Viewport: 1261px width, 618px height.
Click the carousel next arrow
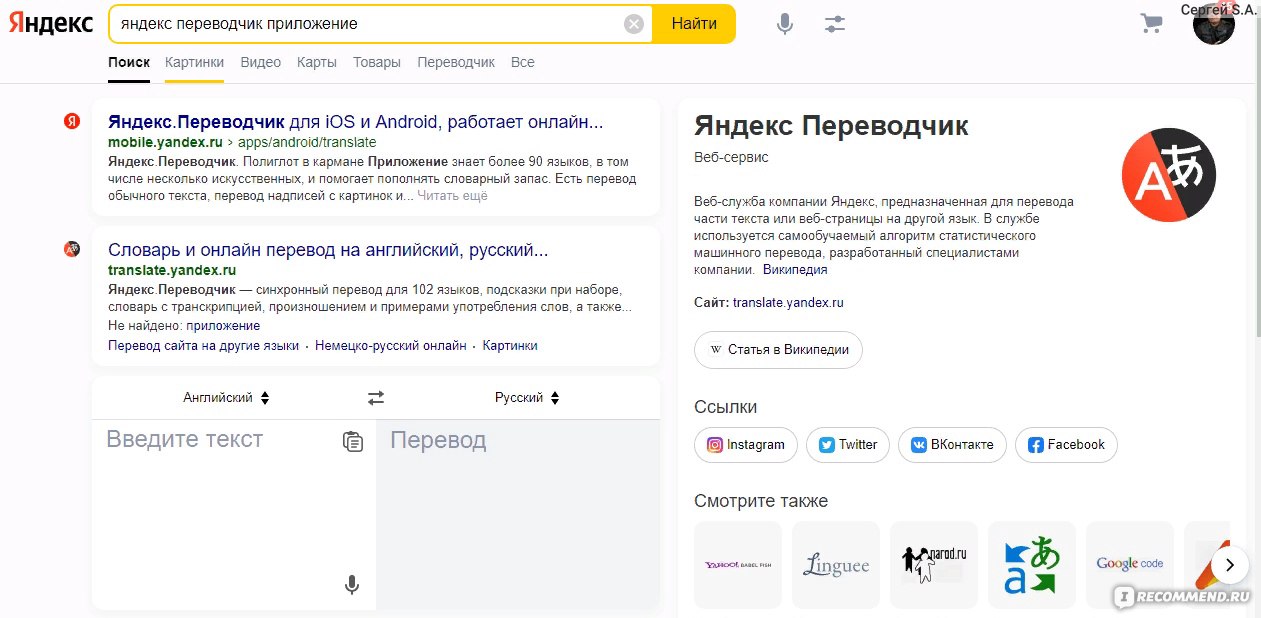(1230, 565)
